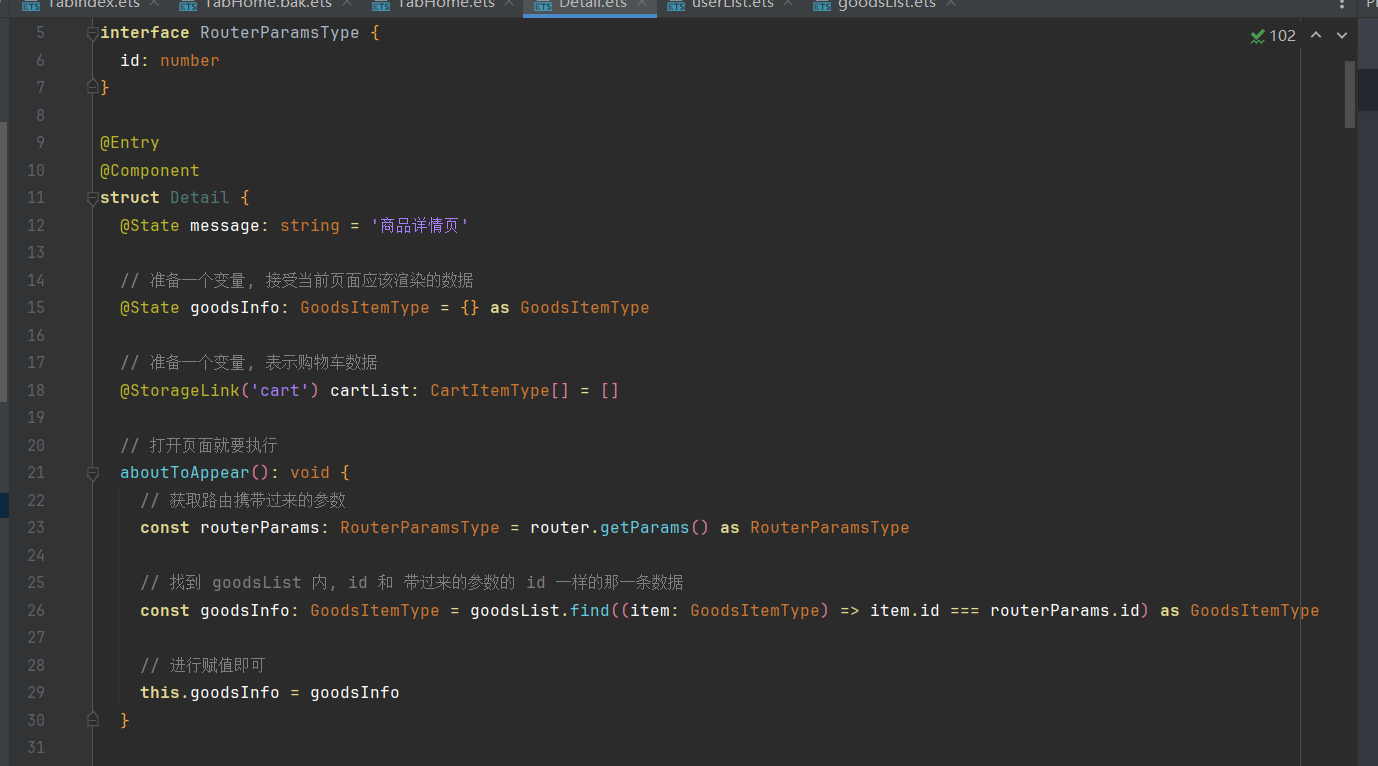Click fold end marker on line 7
The height and width of the screenshot is (766, 1378).
(92, 88)
